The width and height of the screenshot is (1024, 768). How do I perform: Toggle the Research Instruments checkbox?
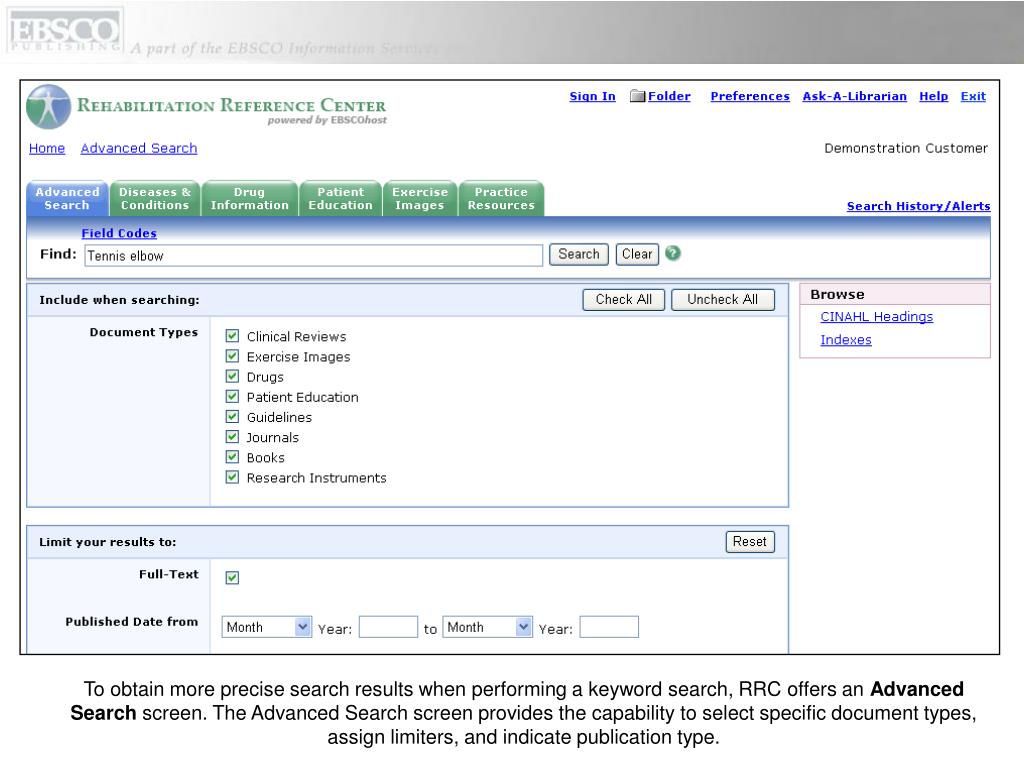pos(232,477)
